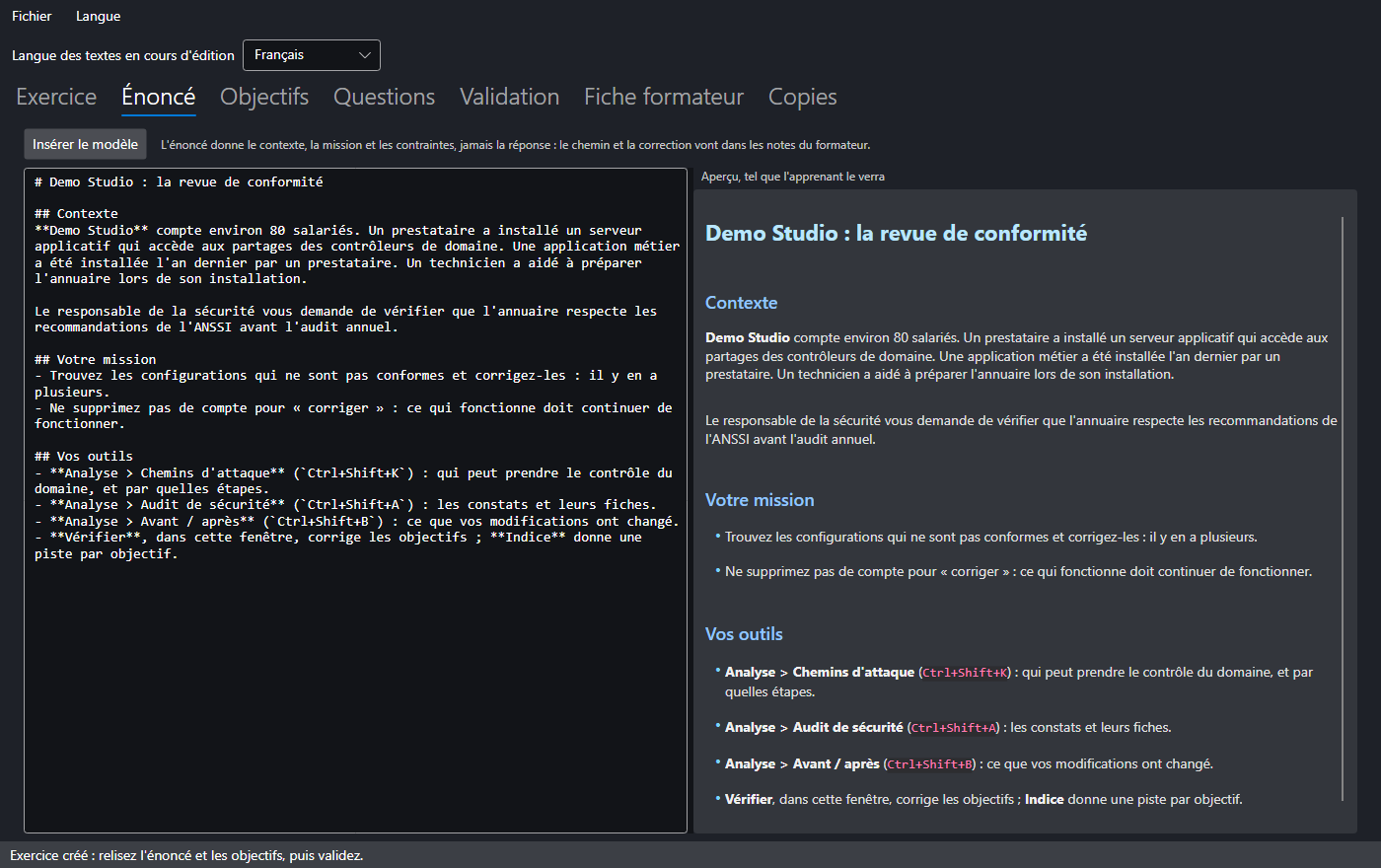Screen dimensions: 1381x868
Task: Click the status bar message 'Exercice créé'
Action: [x=186, y=855]
